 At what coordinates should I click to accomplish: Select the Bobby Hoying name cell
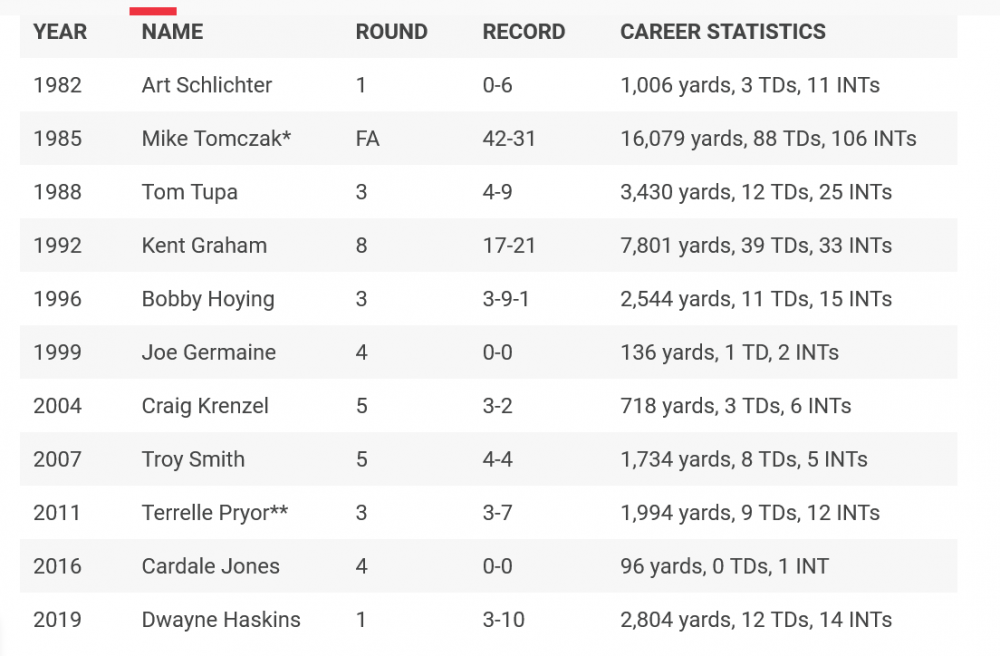(x=208, y=299)
